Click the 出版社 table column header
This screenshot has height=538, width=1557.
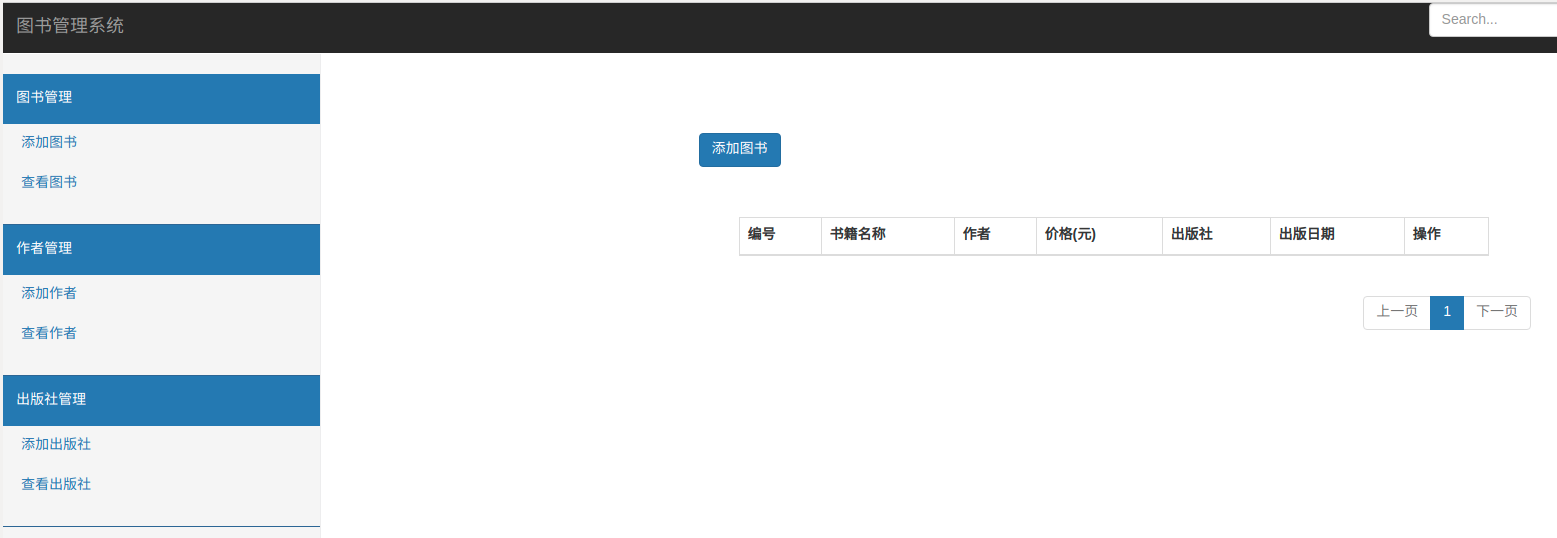[x=1216, y=235]
